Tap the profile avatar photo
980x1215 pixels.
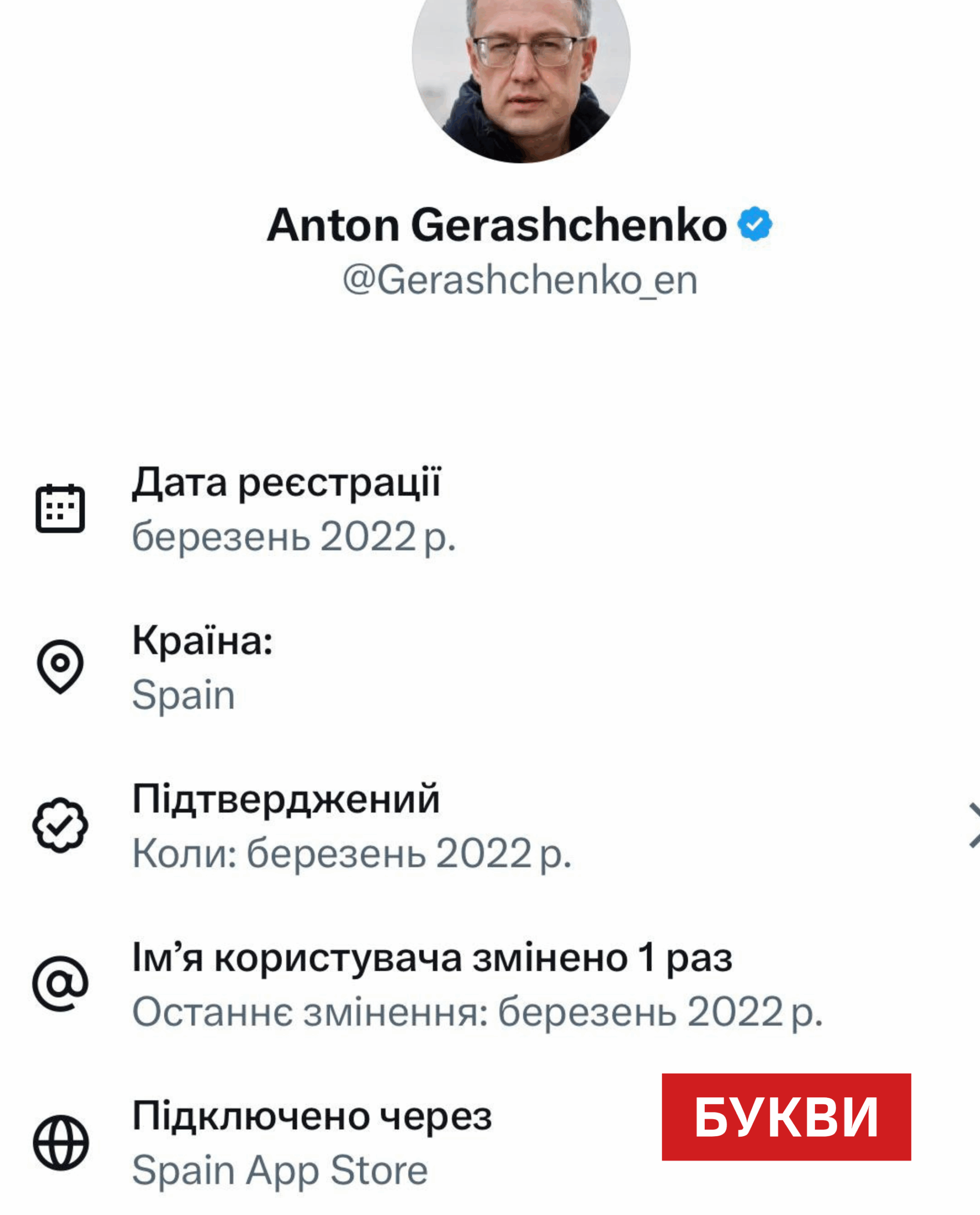tap(521, 68)
